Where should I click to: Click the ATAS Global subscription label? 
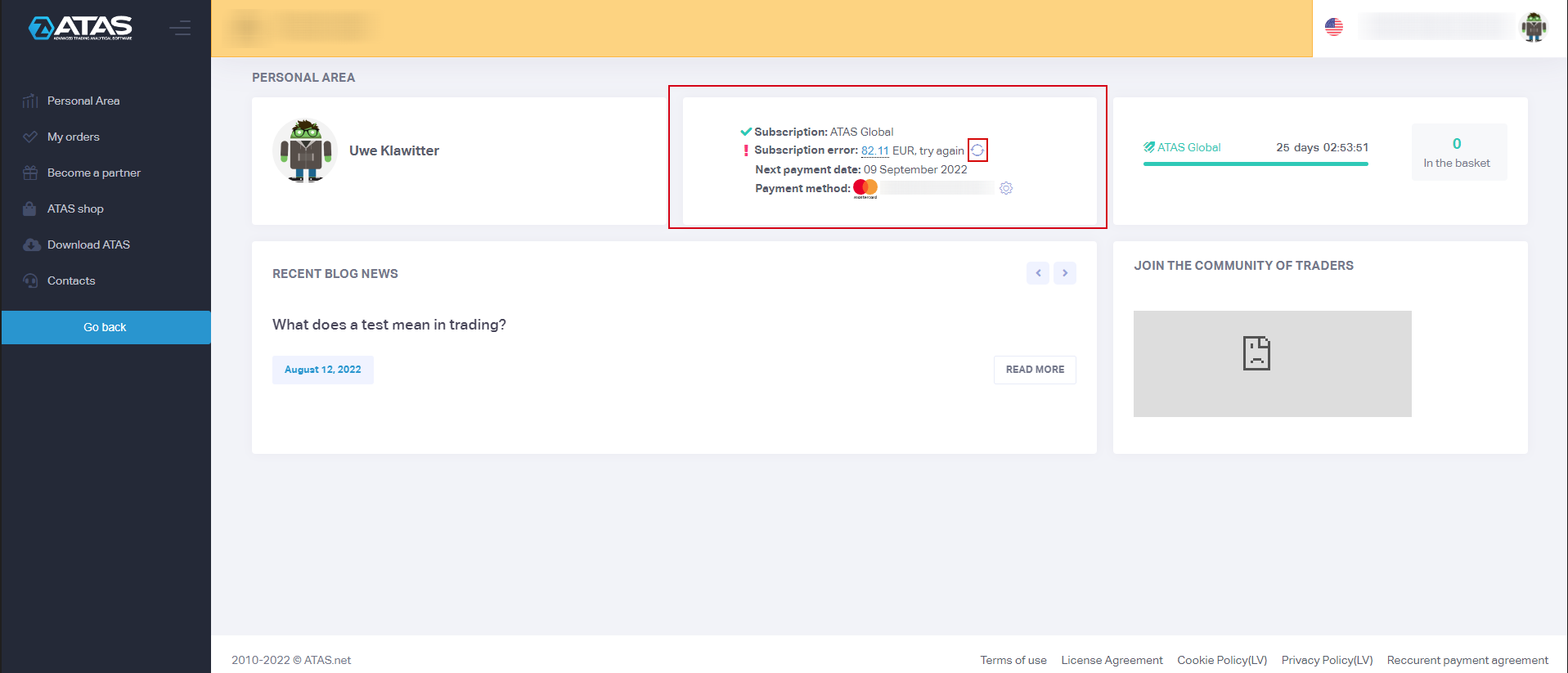click(1182, 147)
